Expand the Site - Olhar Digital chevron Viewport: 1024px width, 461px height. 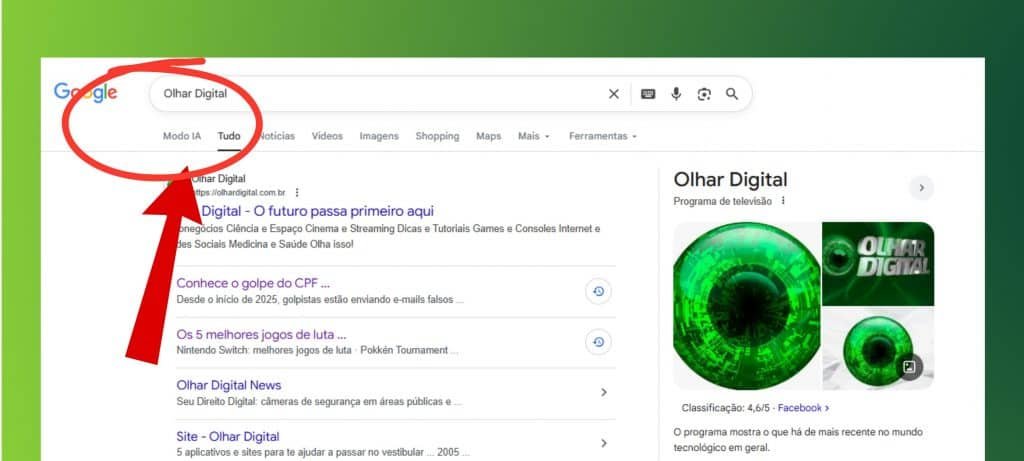tap(603, 443)
